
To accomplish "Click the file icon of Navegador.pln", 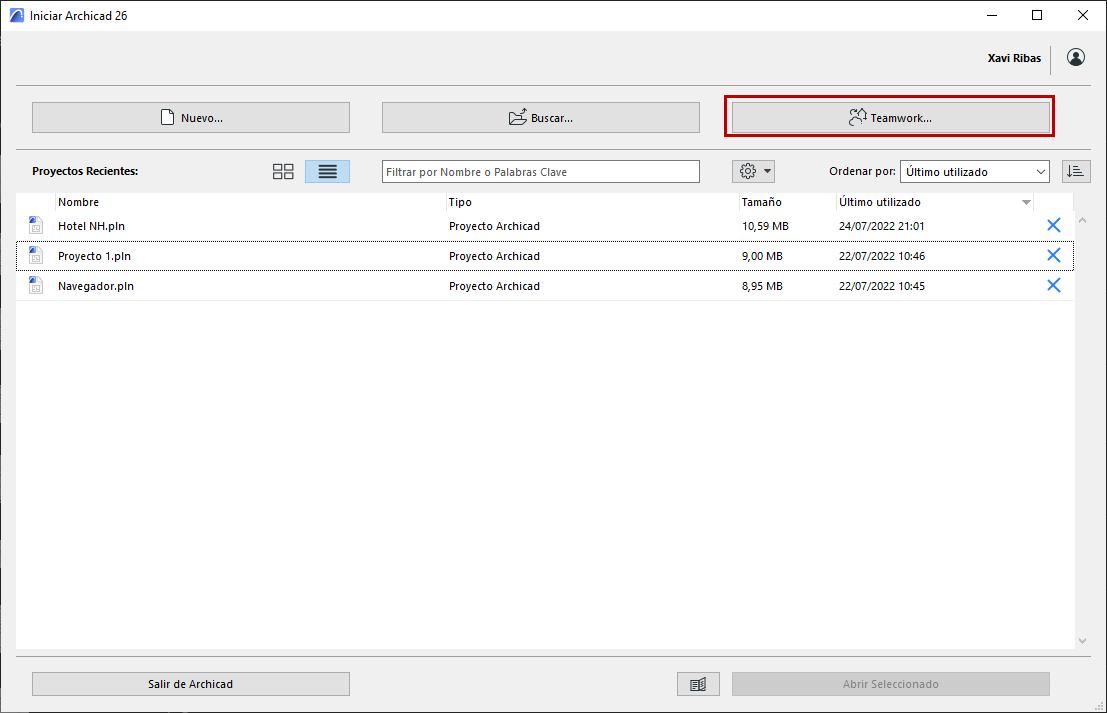I will click(x=35, y=285).
